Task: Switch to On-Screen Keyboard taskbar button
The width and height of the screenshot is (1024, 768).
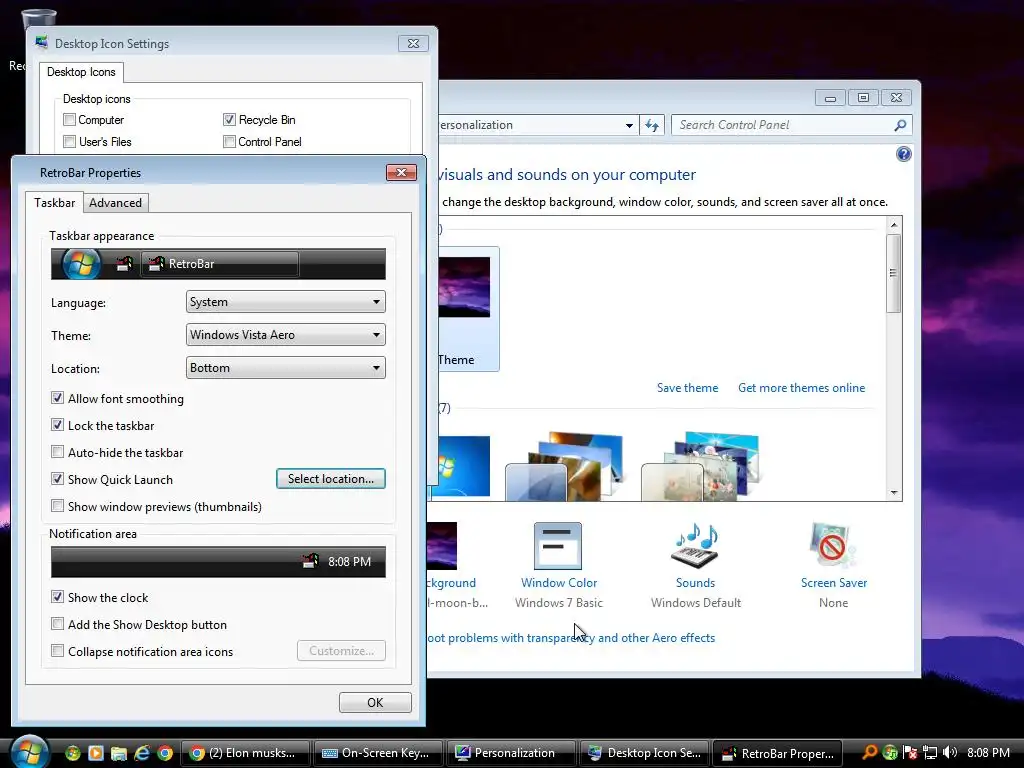Action: (378, 753)
